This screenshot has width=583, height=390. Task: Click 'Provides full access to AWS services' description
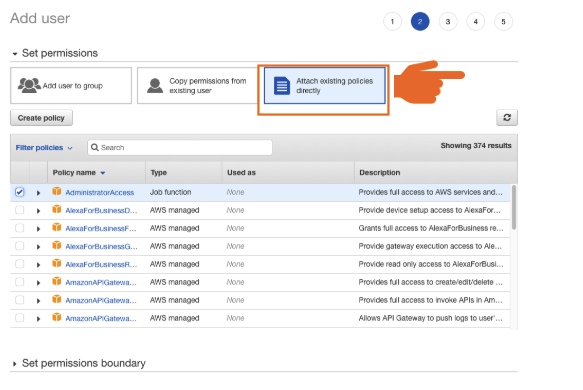tap(431, 192)
